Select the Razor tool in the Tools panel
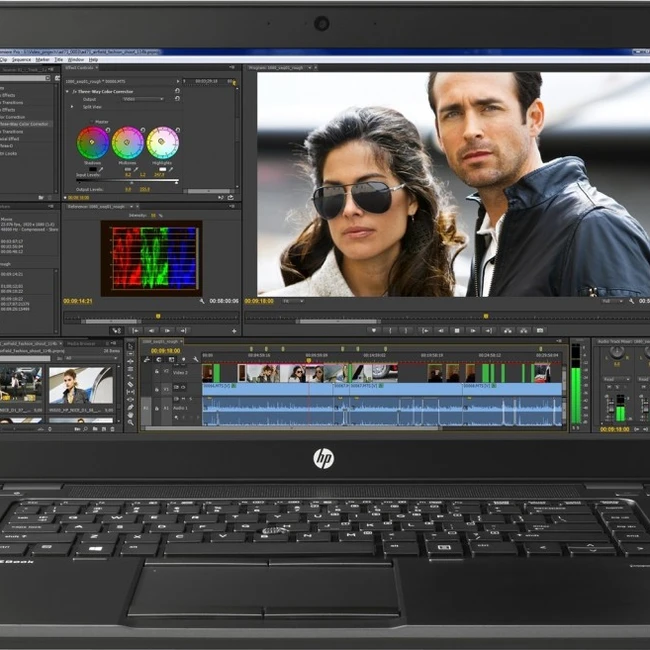650x650 pixels. pos(131,384)
